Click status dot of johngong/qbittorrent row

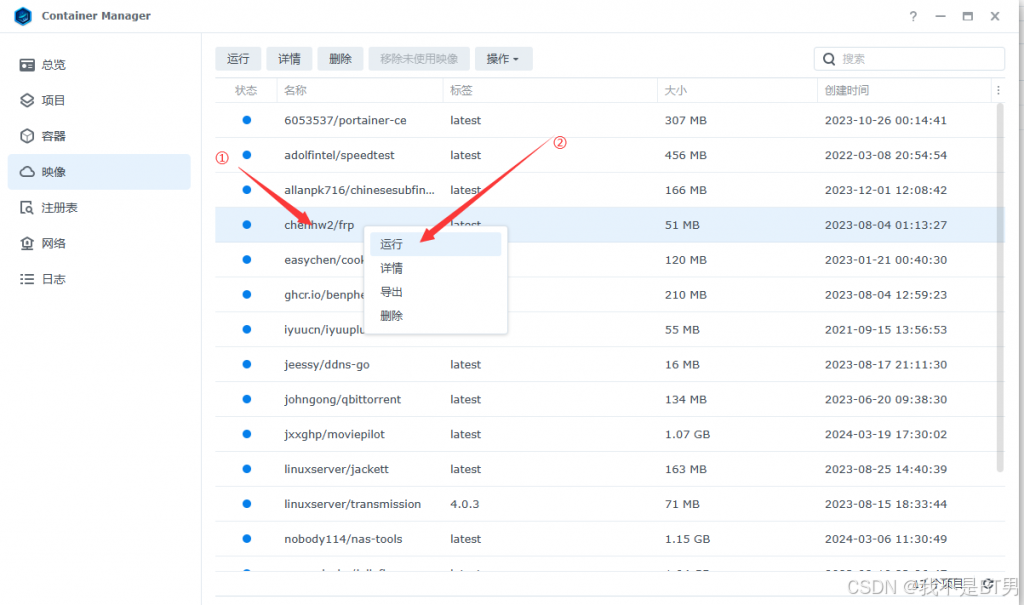click(247, 399)
